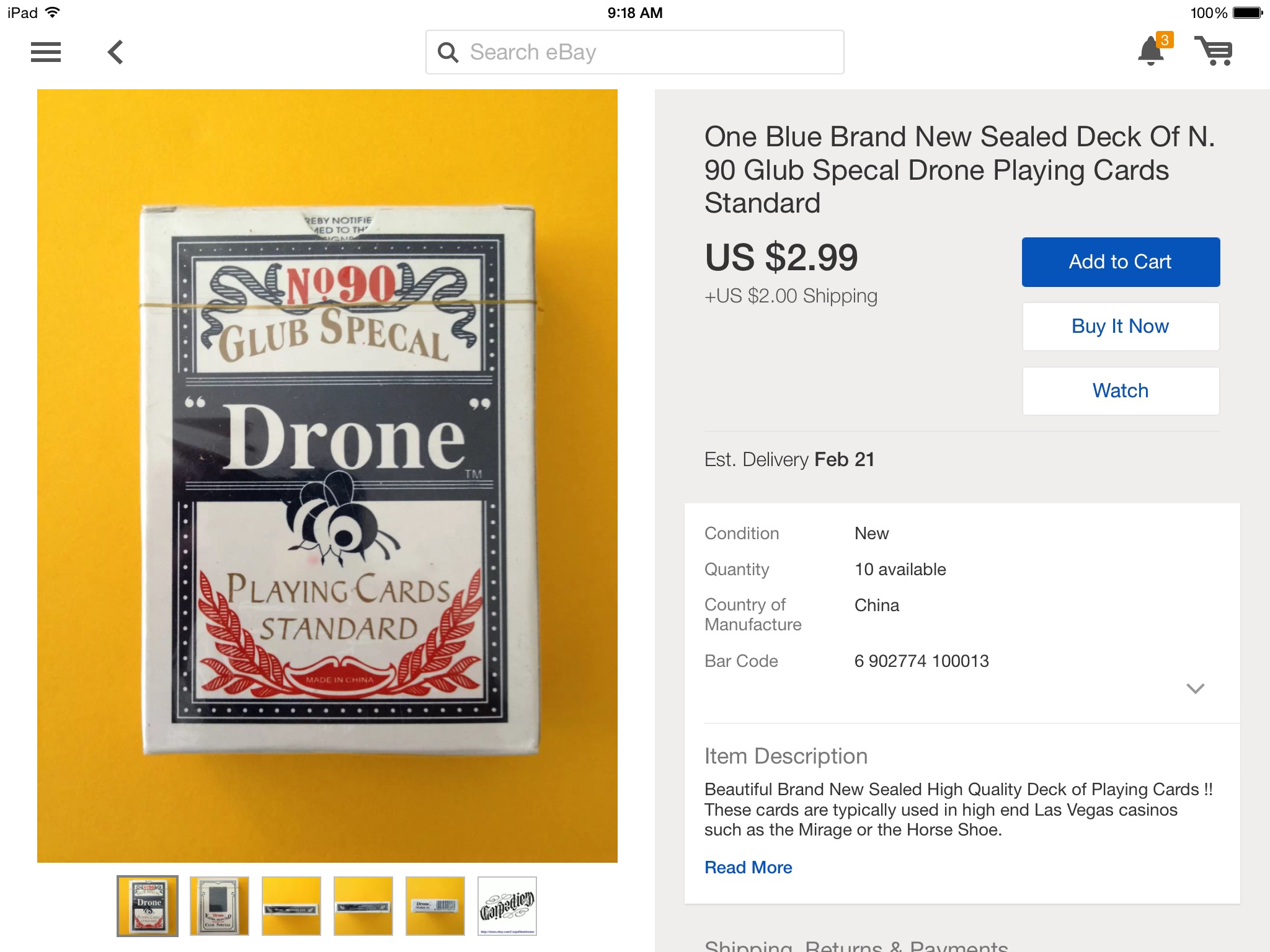Watch this item
This screenshot has height=952, width=1270.
click(1121, 391)
